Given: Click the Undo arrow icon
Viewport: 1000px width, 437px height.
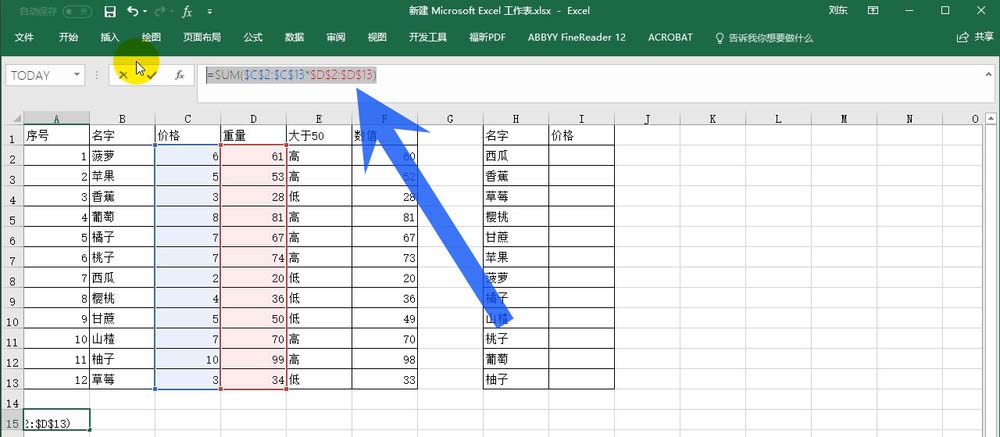Looking at the screenshot, I should click(x=132, y=11).
